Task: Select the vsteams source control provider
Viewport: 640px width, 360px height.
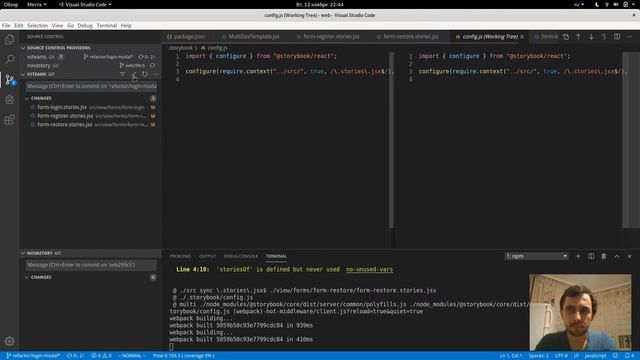Action: [91, 57]
